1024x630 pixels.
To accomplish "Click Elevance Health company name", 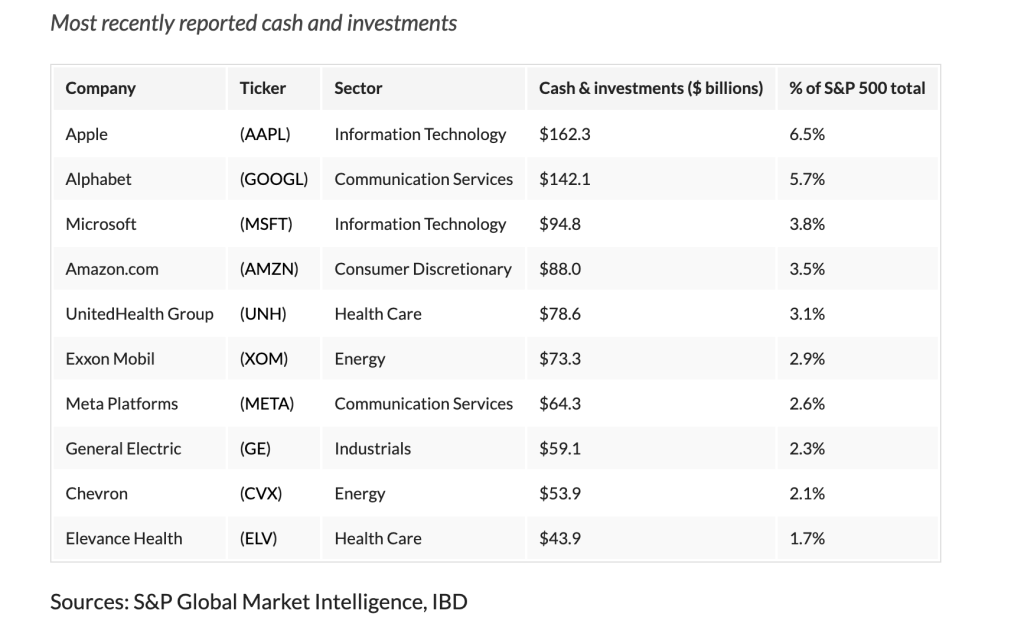I will [x=124, y=539].
